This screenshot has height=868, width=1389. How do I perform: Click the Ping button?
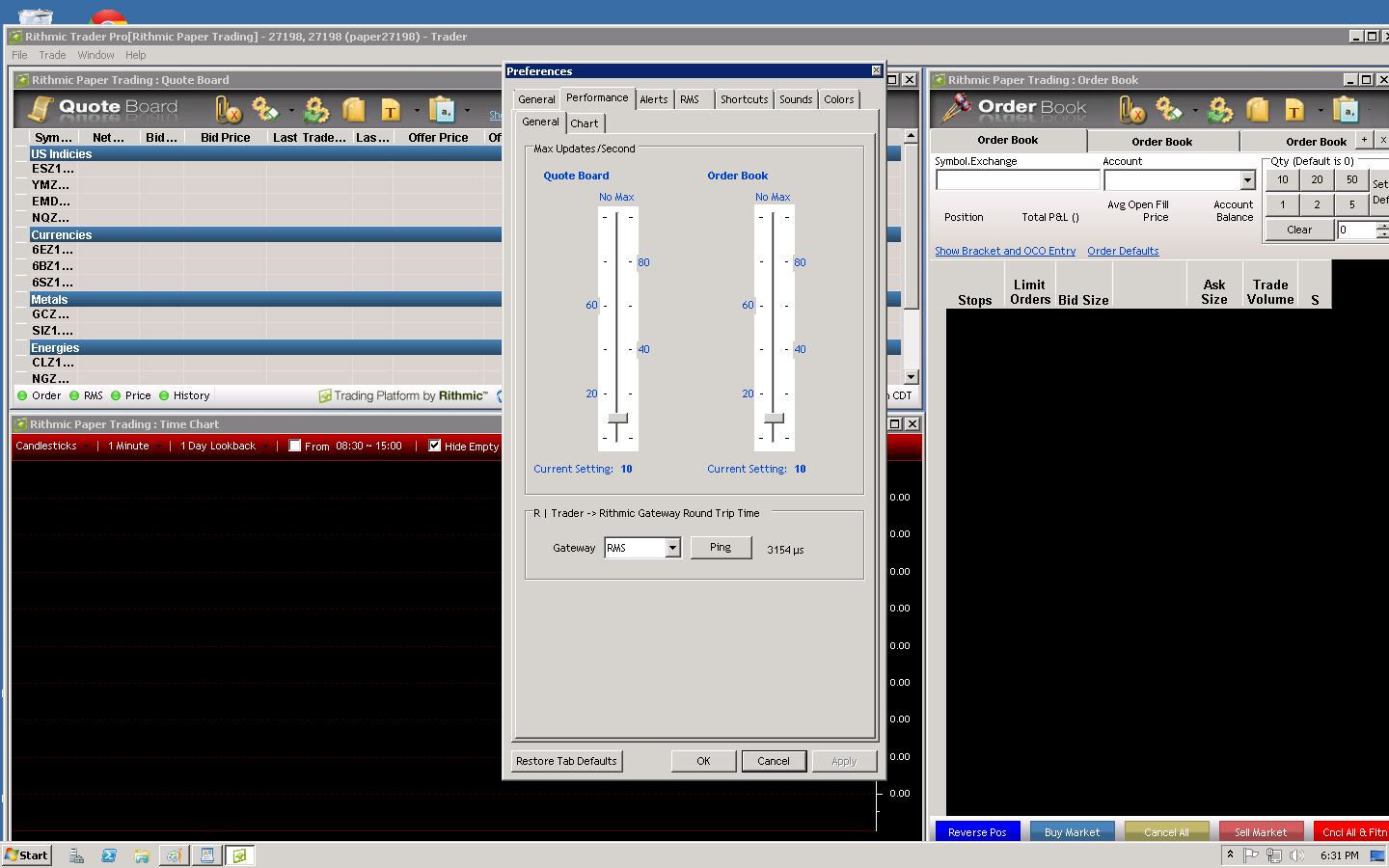click(721, 547)
